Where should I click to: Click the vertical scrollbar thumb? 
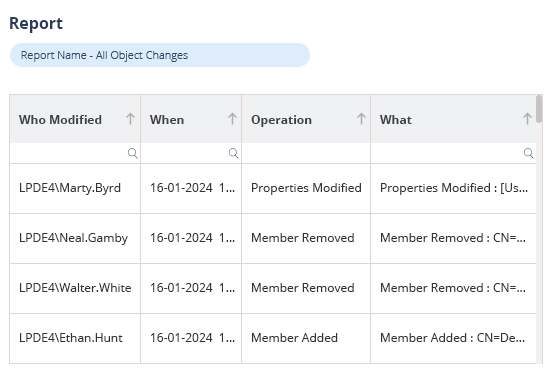pos(539,109)
